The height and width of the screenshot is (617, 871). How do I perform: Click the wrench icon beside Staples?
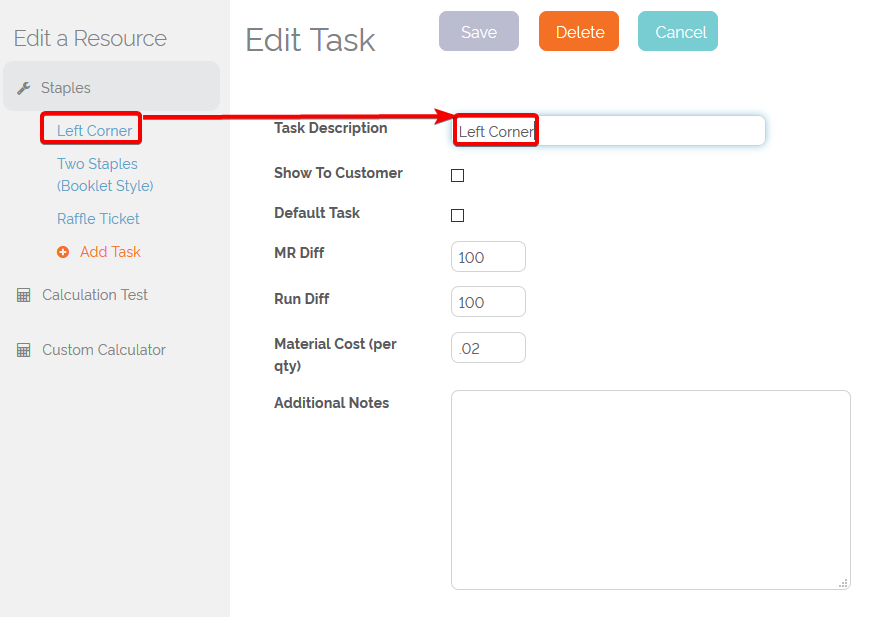(23, 88)
